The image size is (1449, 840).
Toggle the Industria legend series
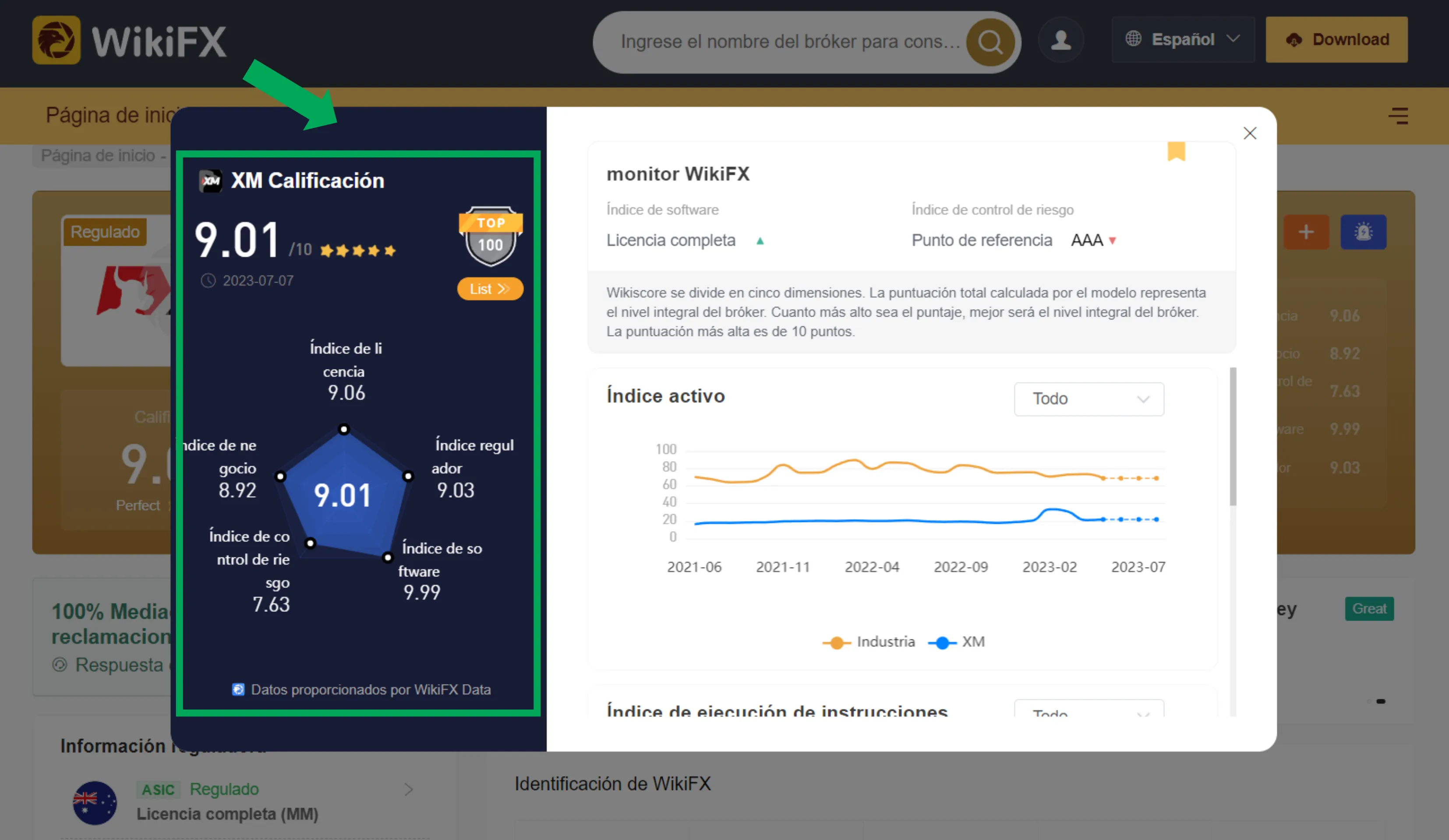[869, 642]
